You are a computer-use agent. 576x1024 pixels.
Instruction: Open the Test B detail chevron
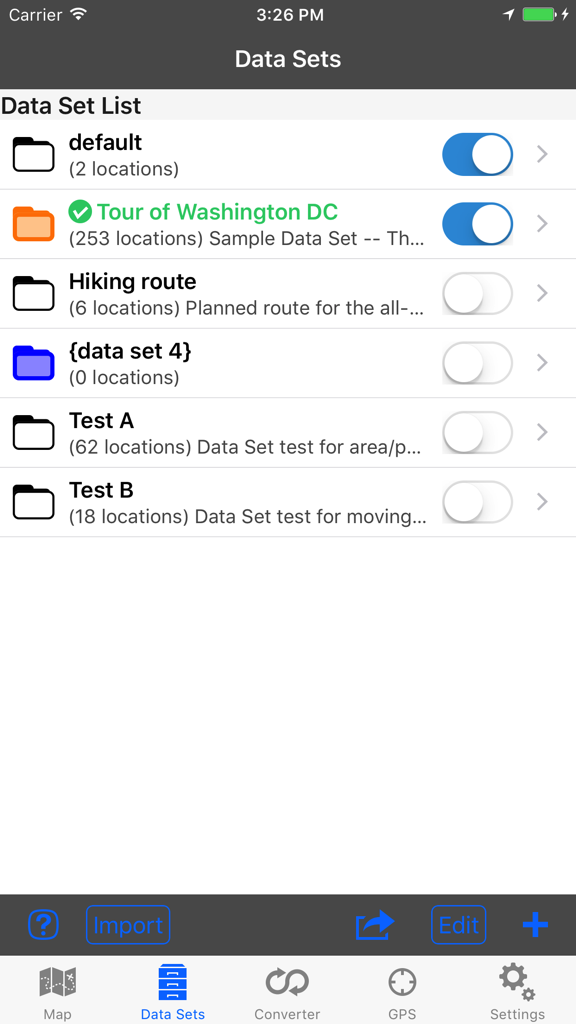[541, 502]
